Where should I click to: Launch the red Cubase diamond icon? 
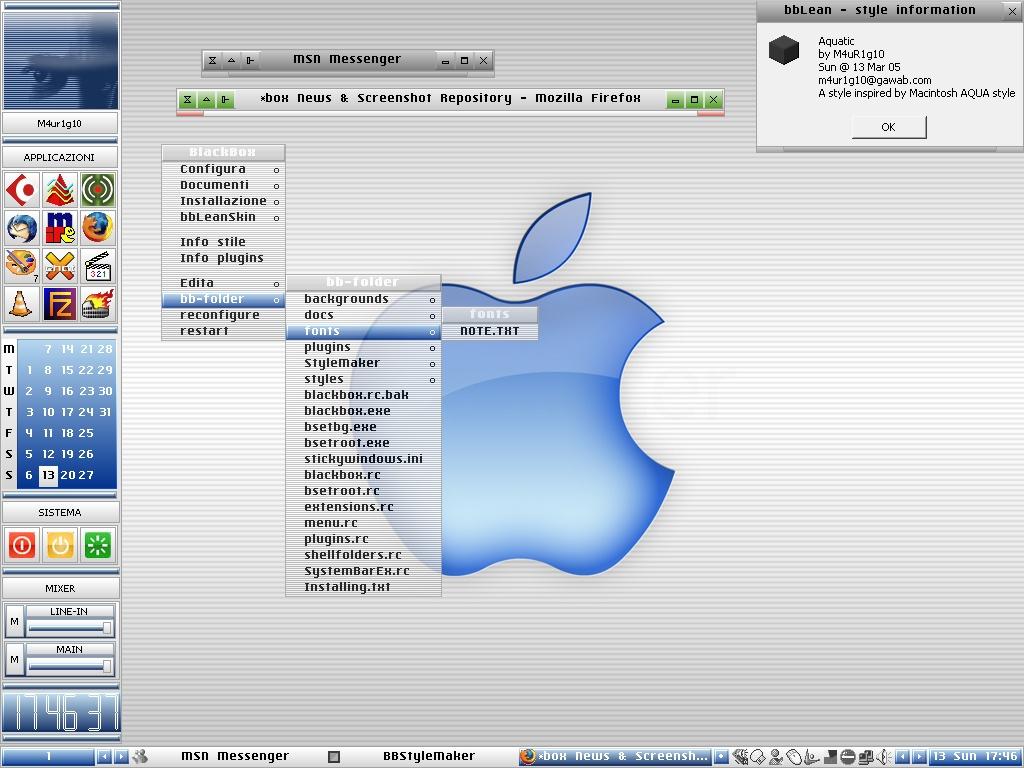click(22, 190)
